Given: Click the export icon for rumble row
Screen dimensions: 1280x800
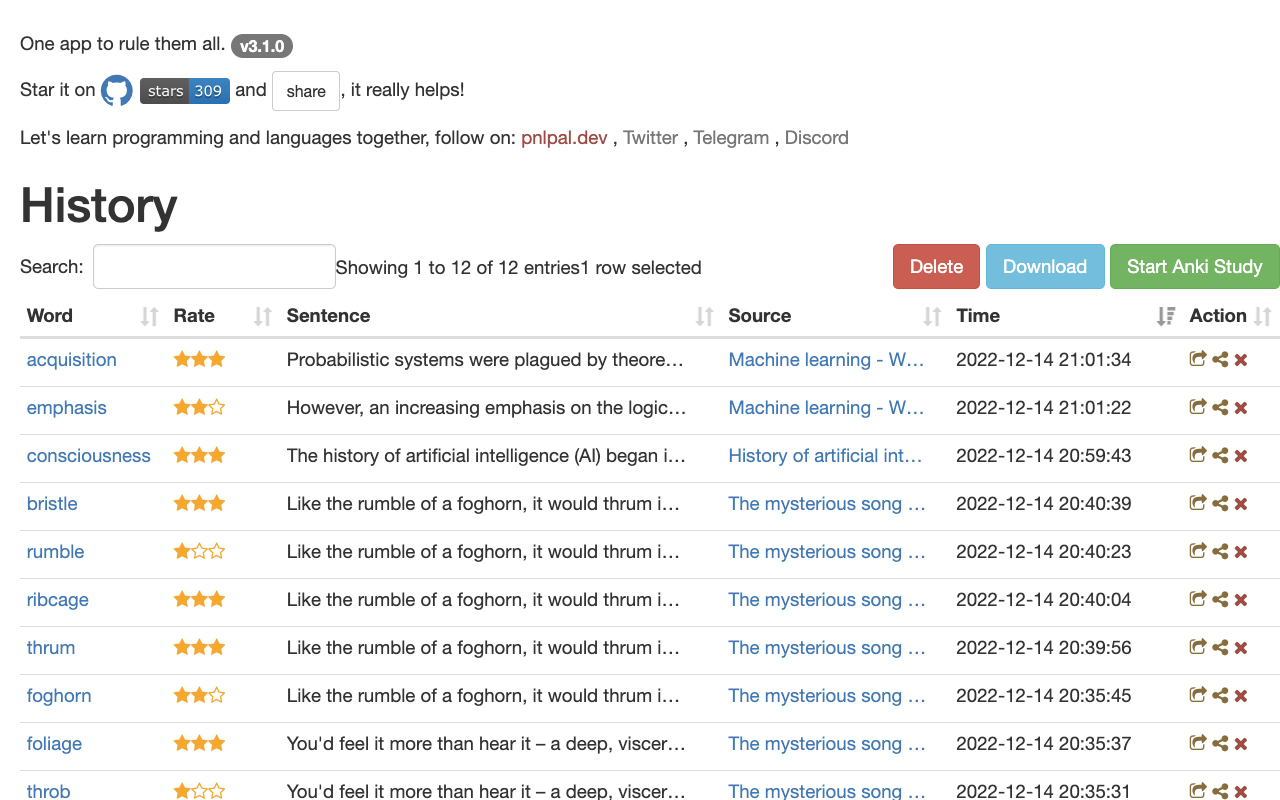Looking at the screenshot, I should coord(1197,551).
